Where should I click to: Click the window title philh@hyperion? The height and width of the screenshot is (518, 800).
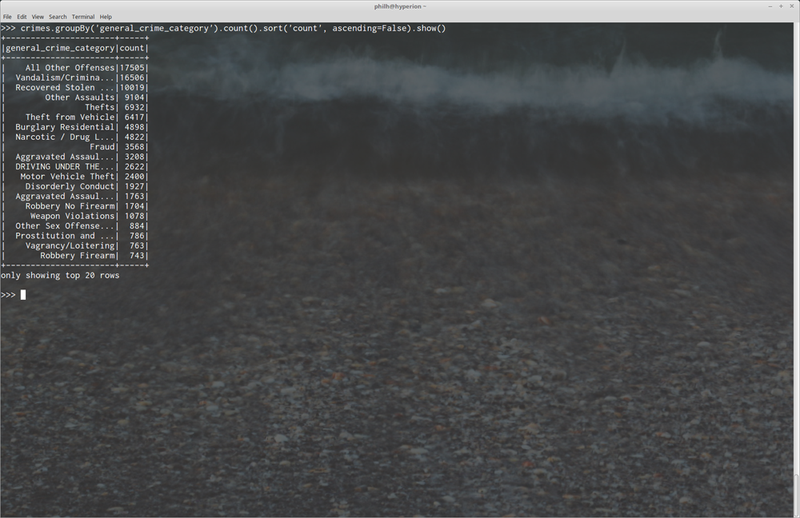[399, 6]
